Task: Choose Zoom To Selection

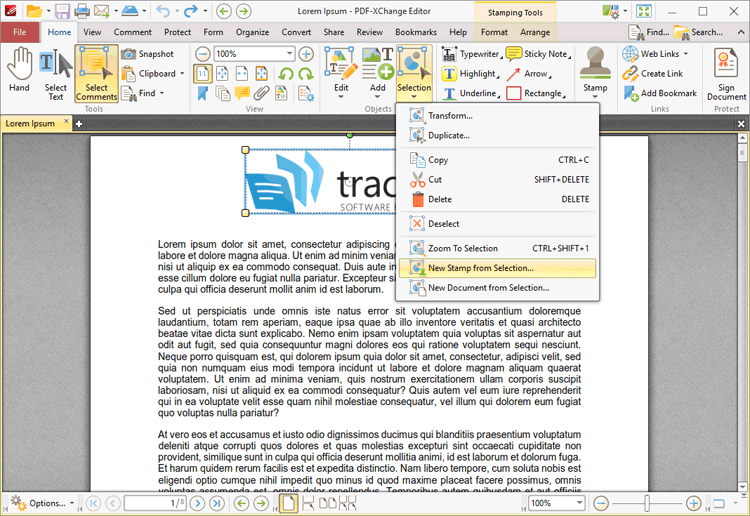Action: point(497,248)
